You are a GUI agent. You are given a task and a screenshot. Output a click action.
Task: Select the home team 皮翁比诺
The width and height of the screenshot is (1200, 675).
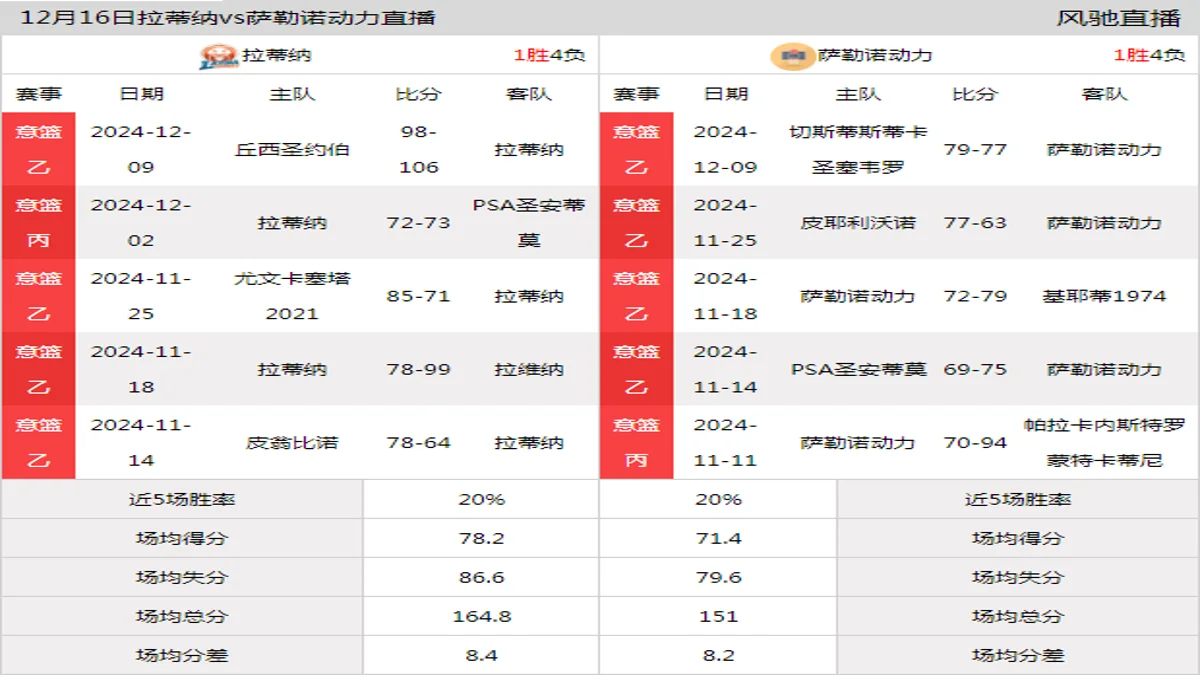(x=292, y=443)
